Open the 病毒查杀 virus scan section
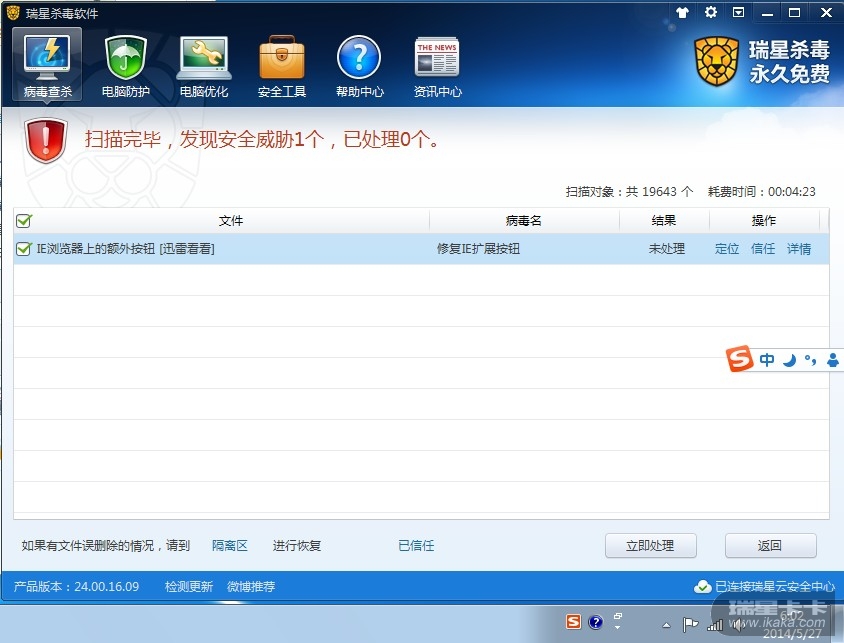 [47, 65]
